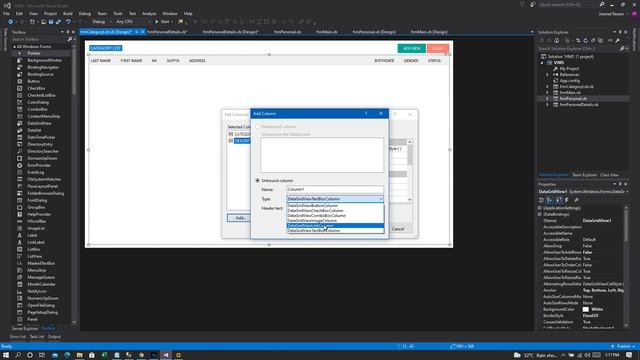Open the Type combo box arrow

tap(380, 199)
